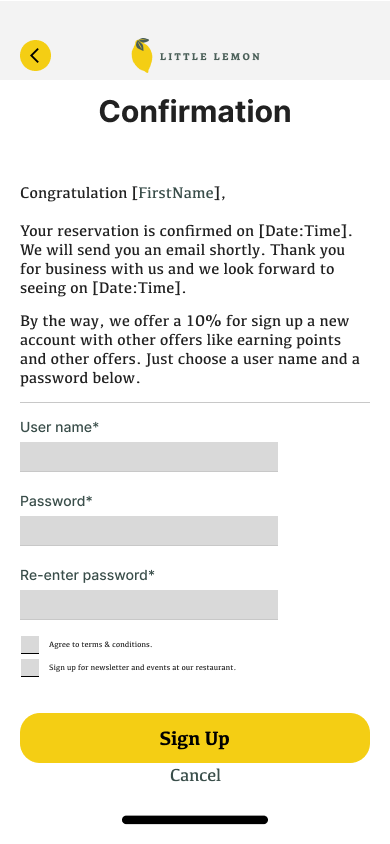Image resolution: width=390 pixels, height=844 pixels.
Task: Click into the Password field
Action: tap(149, 531)
